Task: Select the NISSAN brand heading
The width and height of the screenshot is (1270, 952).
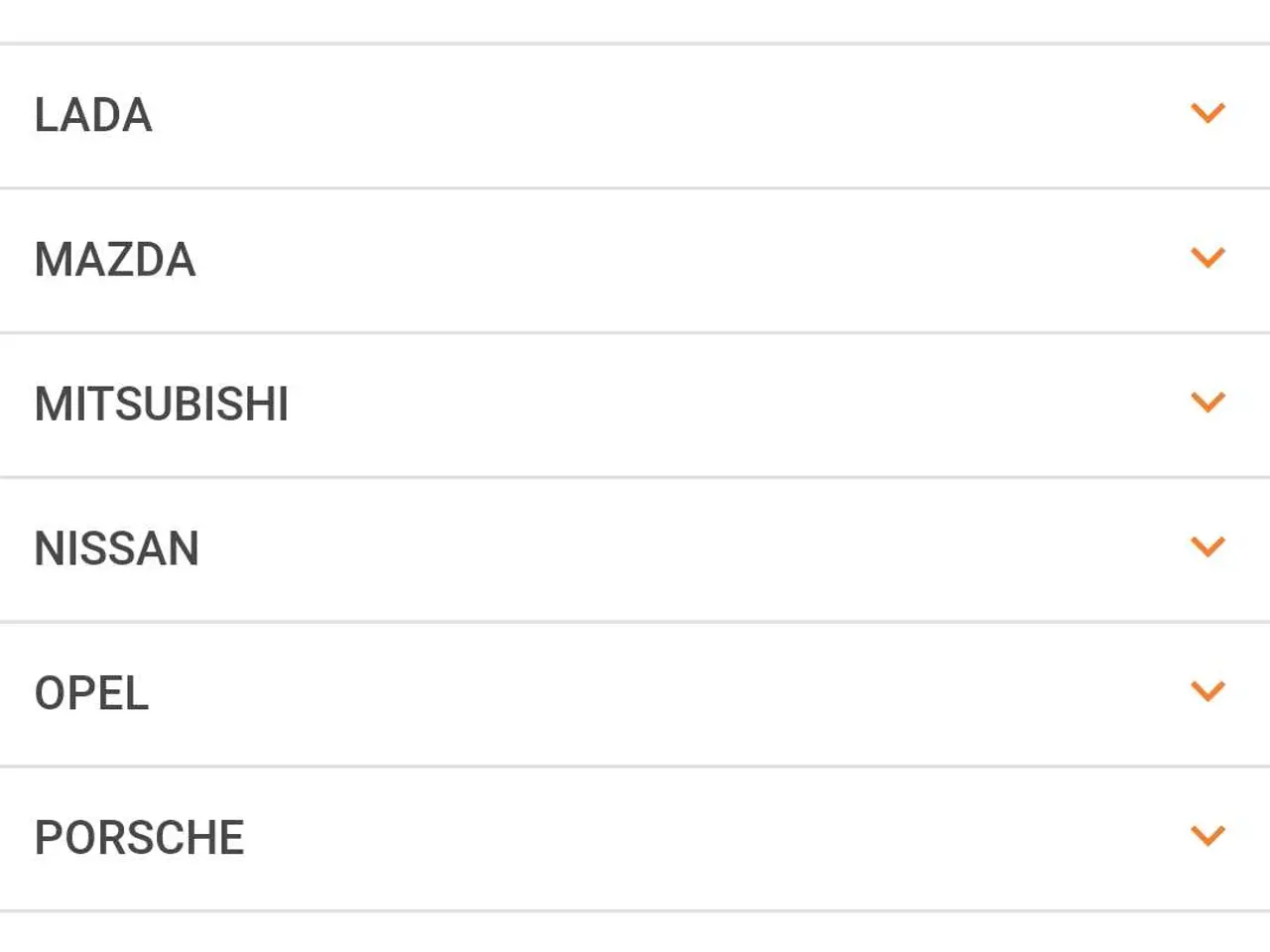Action: pos(117,549)
